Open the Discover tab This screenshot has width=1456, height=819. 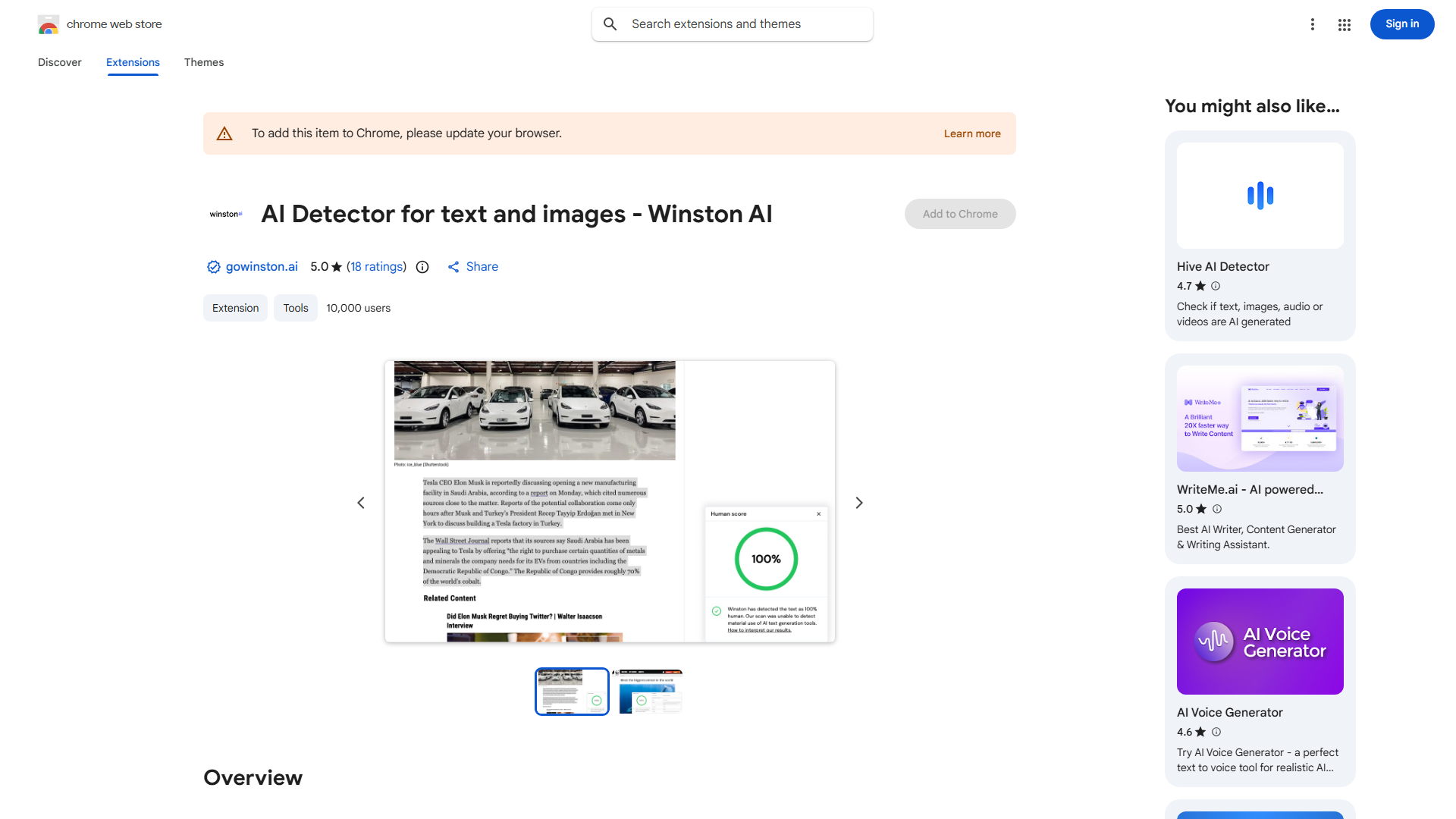pos(60,62)
